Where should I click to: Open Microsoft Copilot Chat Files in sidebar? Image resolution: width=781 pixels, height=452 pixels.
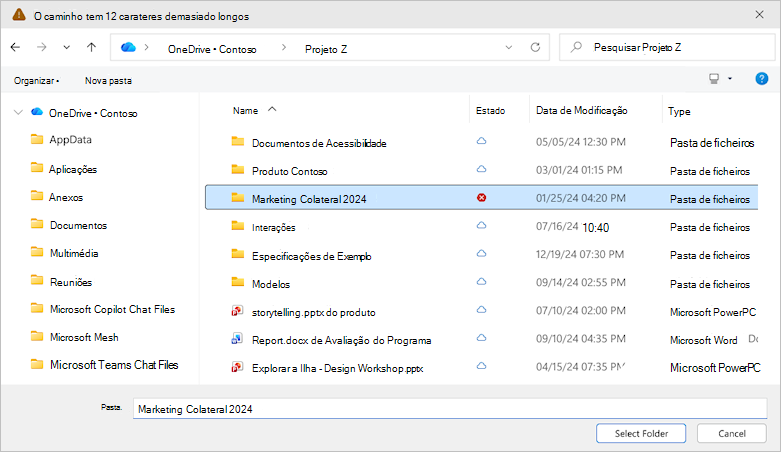(x=113, y=309)
